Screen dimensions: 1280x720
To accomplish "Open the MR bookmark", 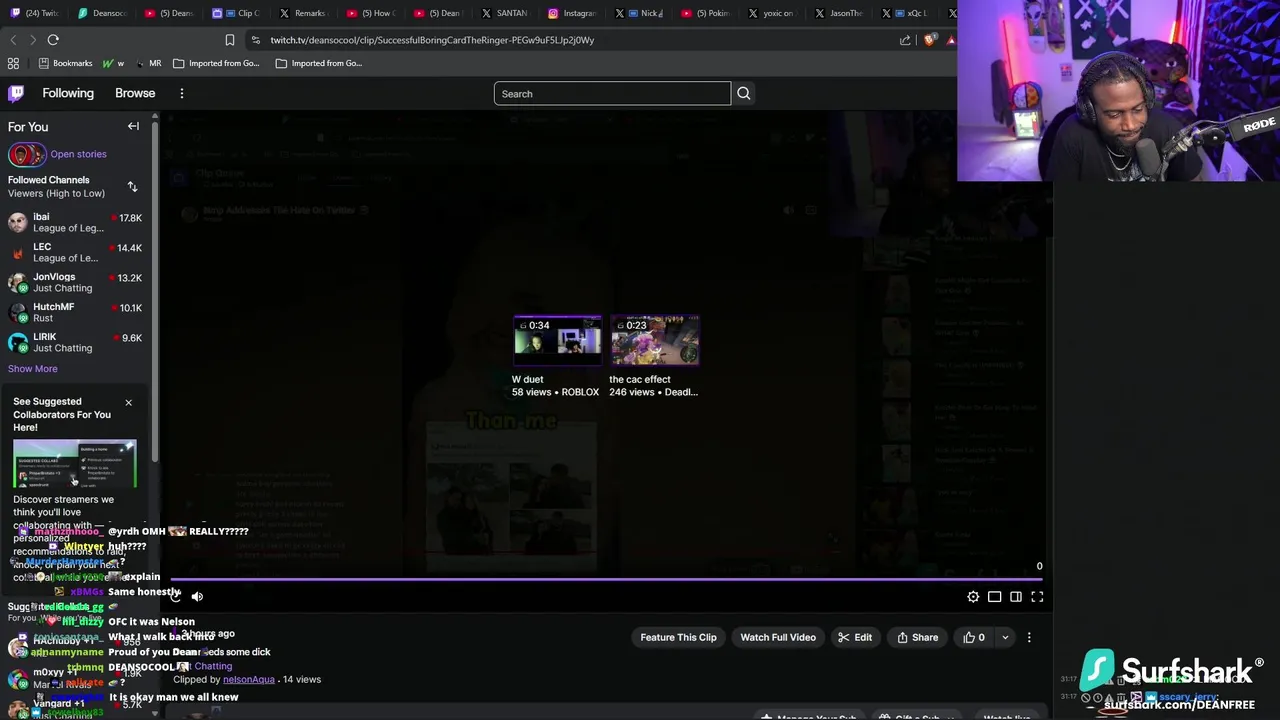I will coord(148,63).
